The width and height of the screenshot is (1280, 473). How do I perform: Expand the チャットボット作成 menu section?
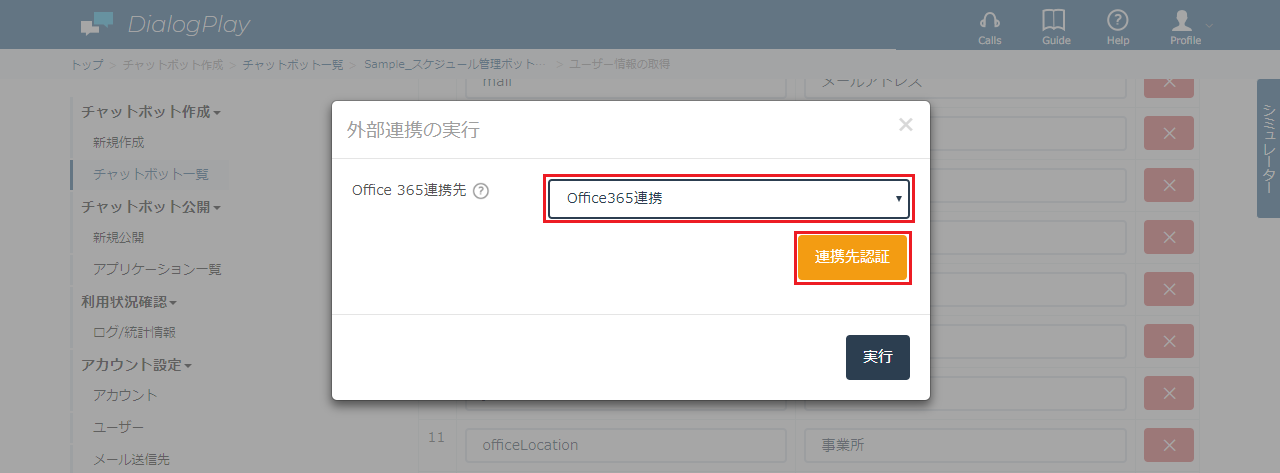[x=150, y=112]
